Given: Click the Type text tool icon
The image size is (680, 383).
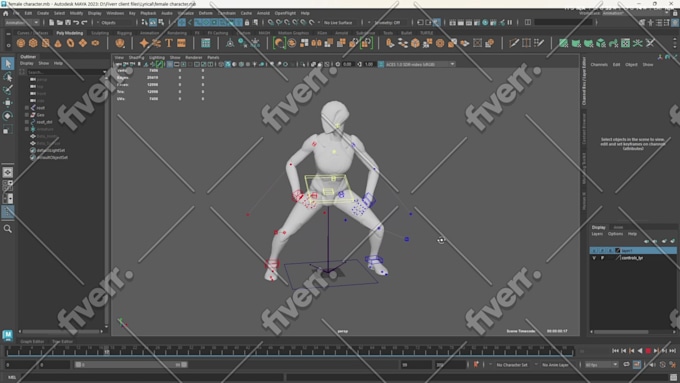Looking at the screenshot, I should tap(169, 43).
